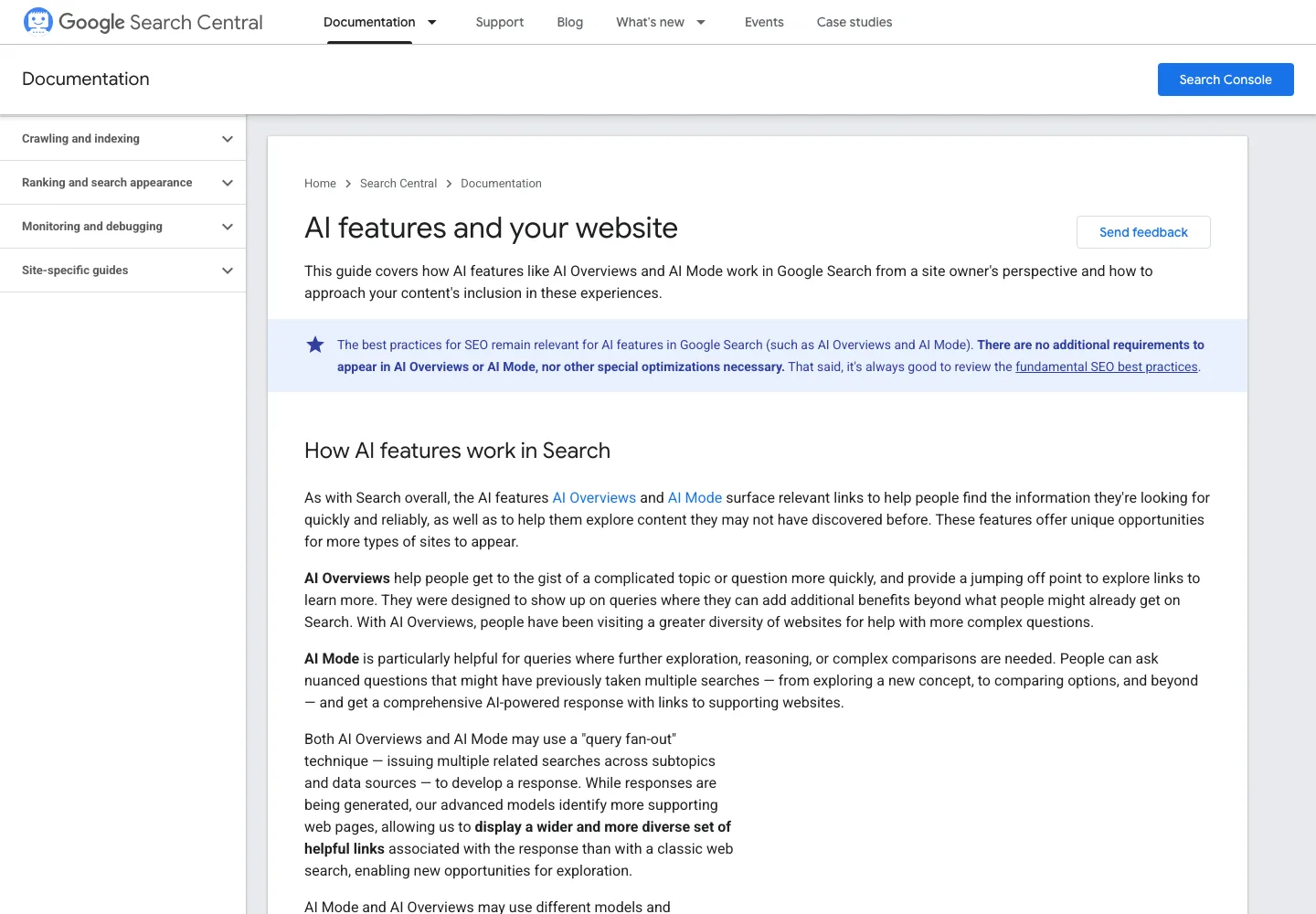Open the What's new menu item

[650, 22]
